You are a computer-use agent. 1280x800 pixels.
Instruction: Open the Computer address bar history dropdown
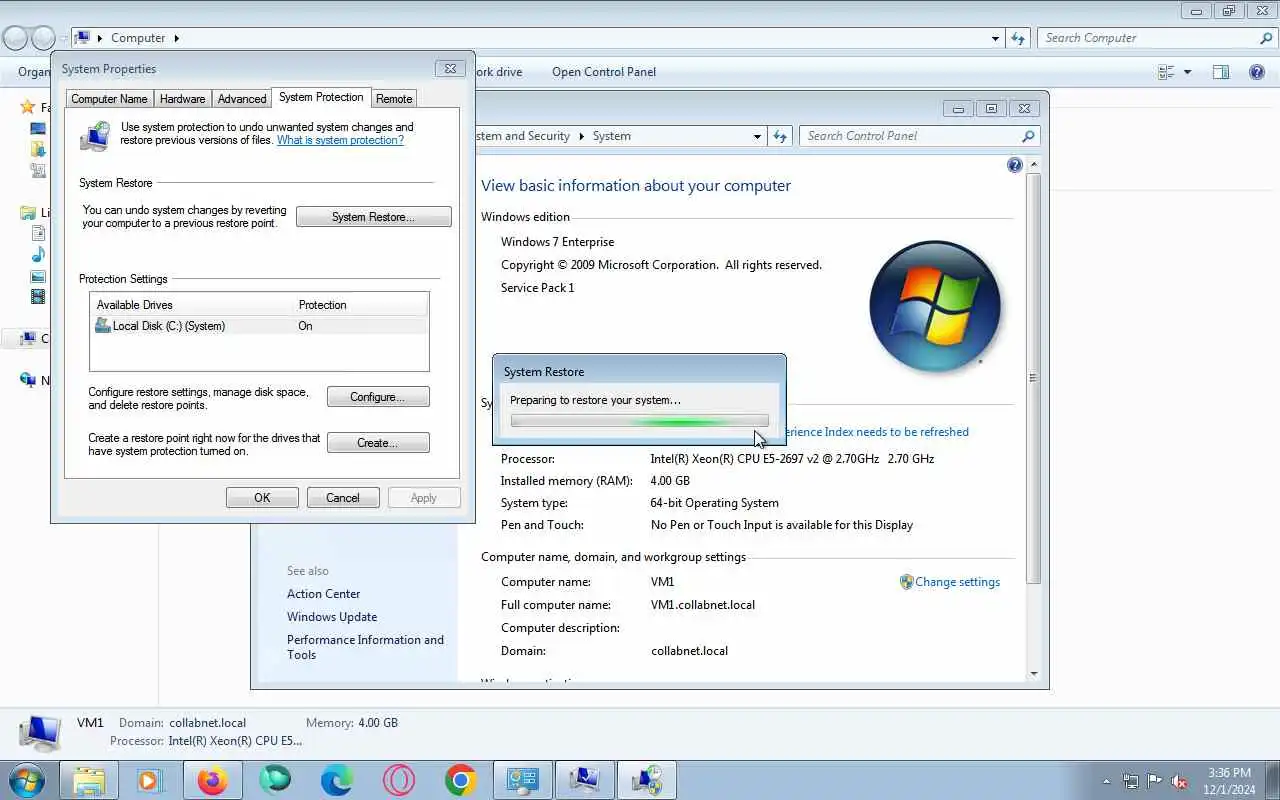pyautogui.click(x=995, y=38)
